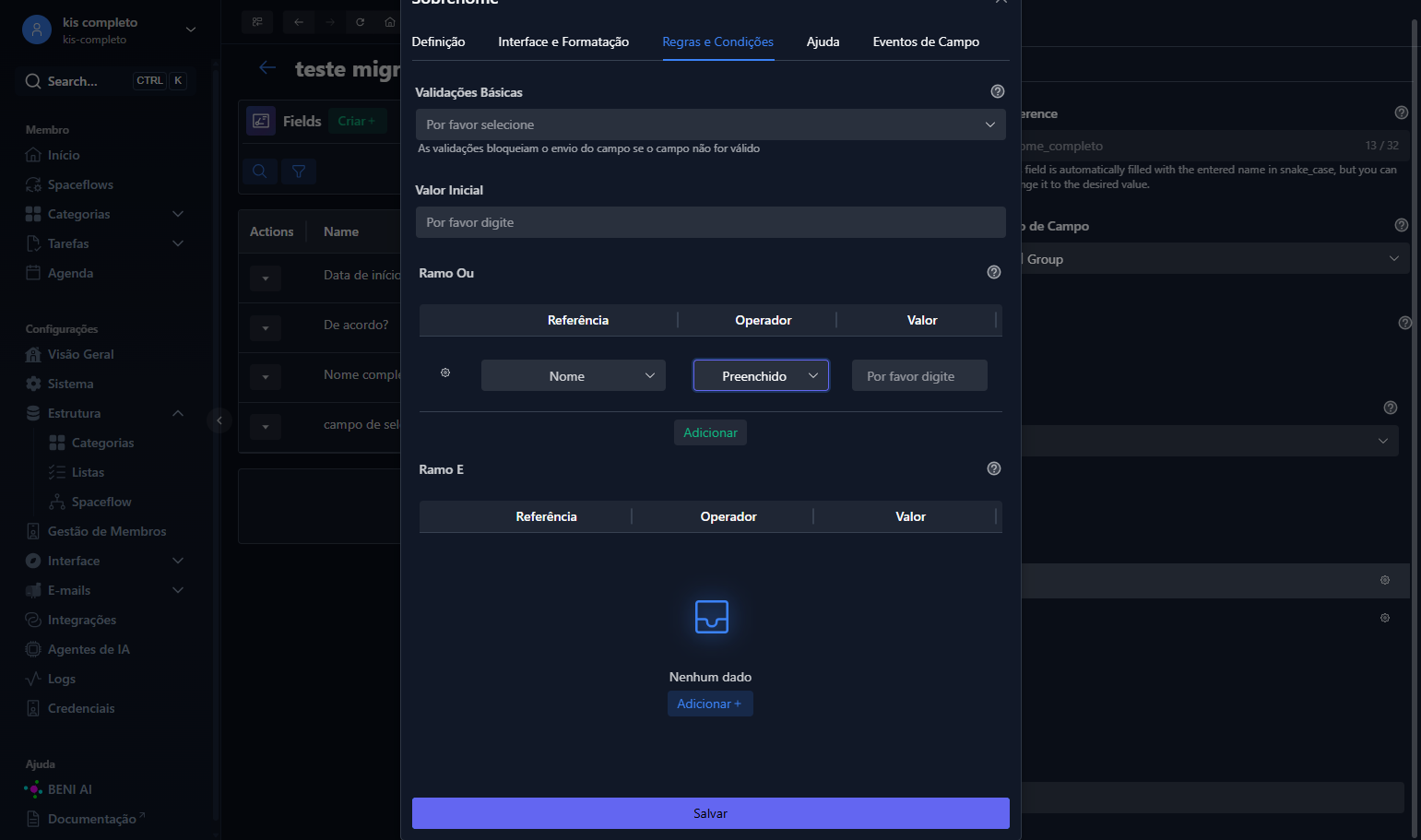
Task: Switch to Definição tab
Action: 438,41
